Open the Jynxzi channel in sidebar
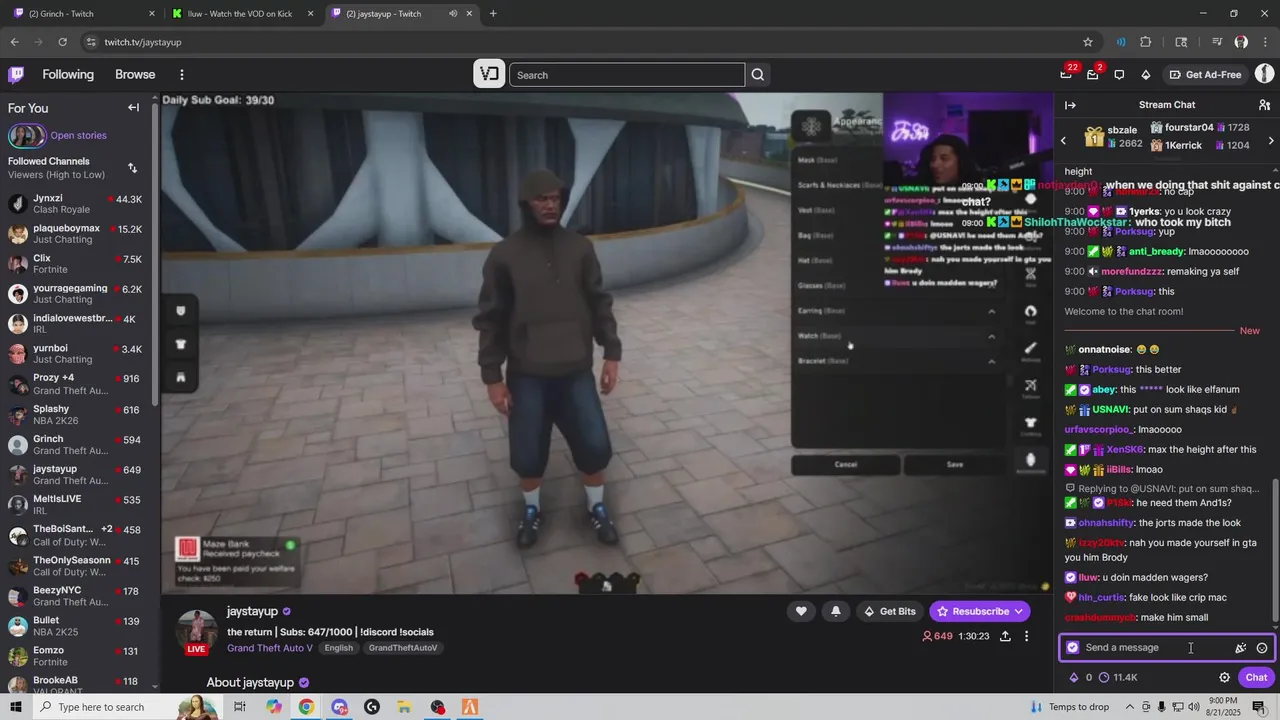 tap(76, 204)
